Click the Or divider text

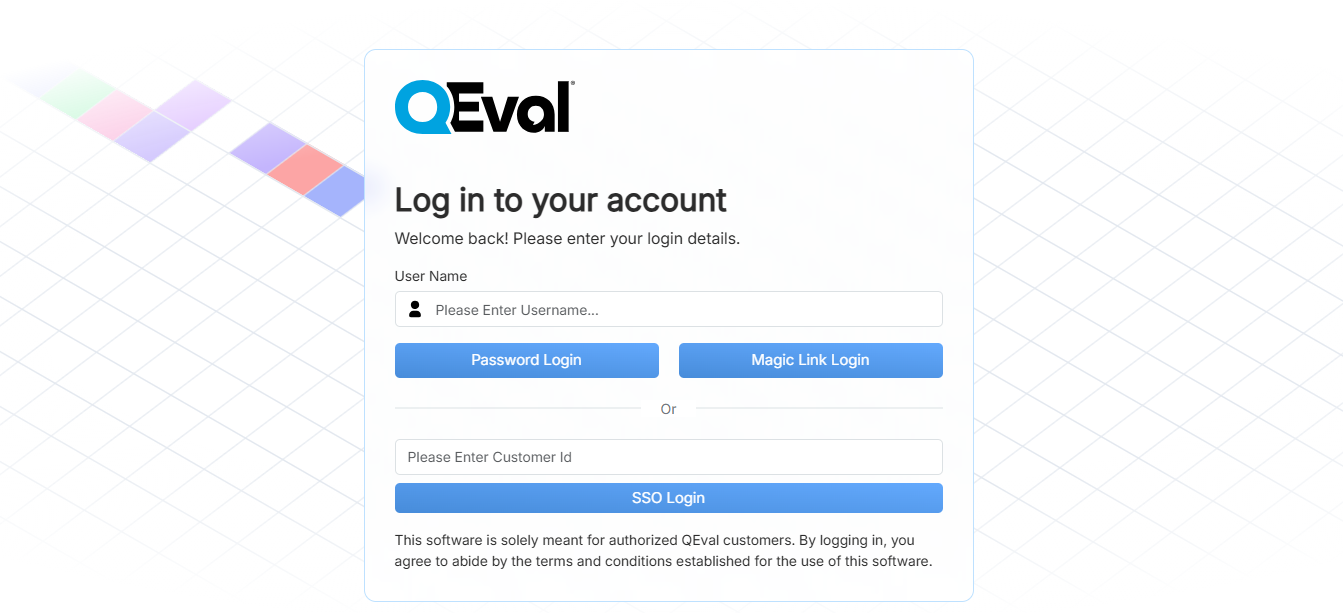point(669,409)
